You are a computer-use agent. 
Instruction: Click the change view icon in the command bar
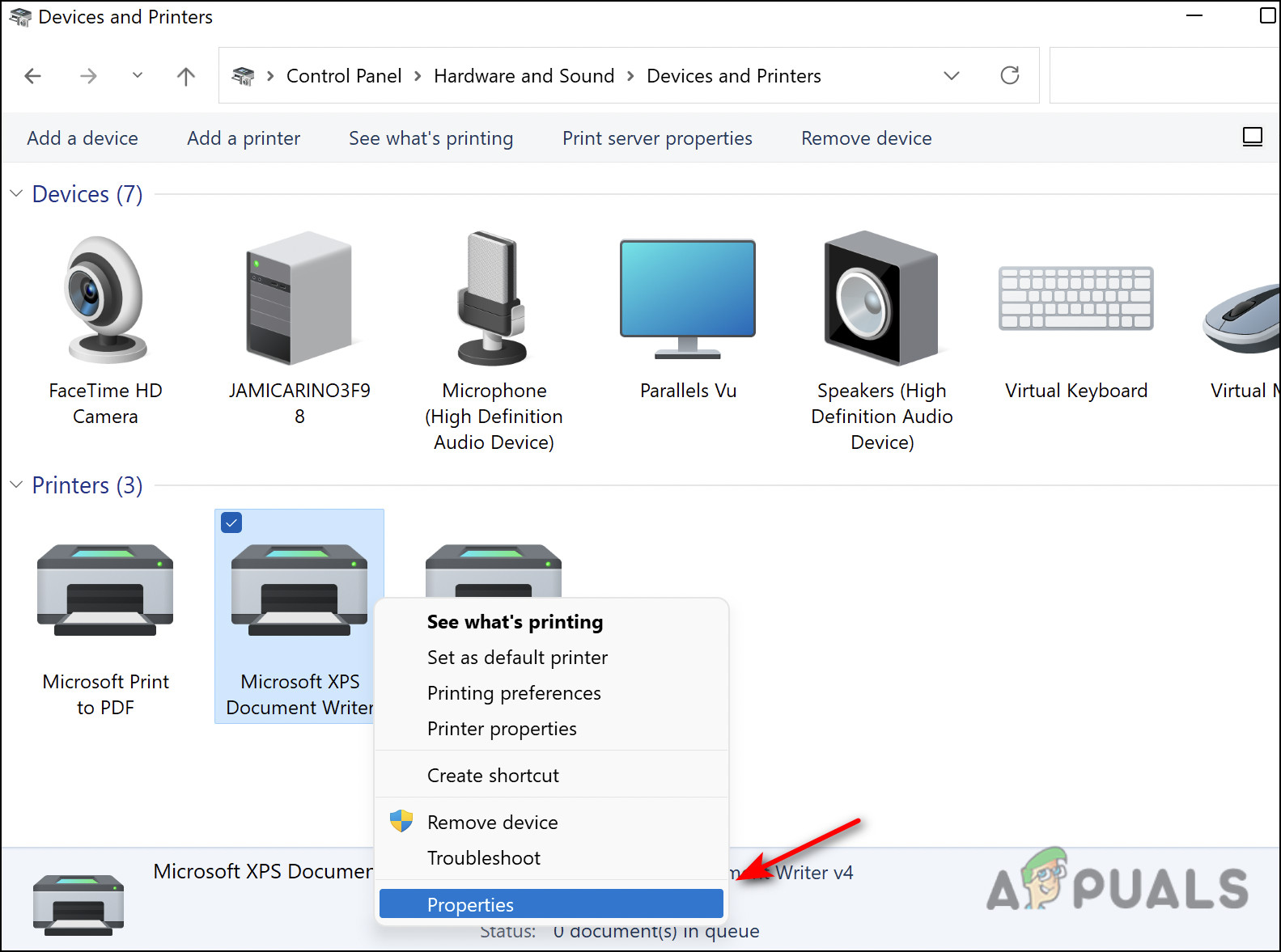1253,138
